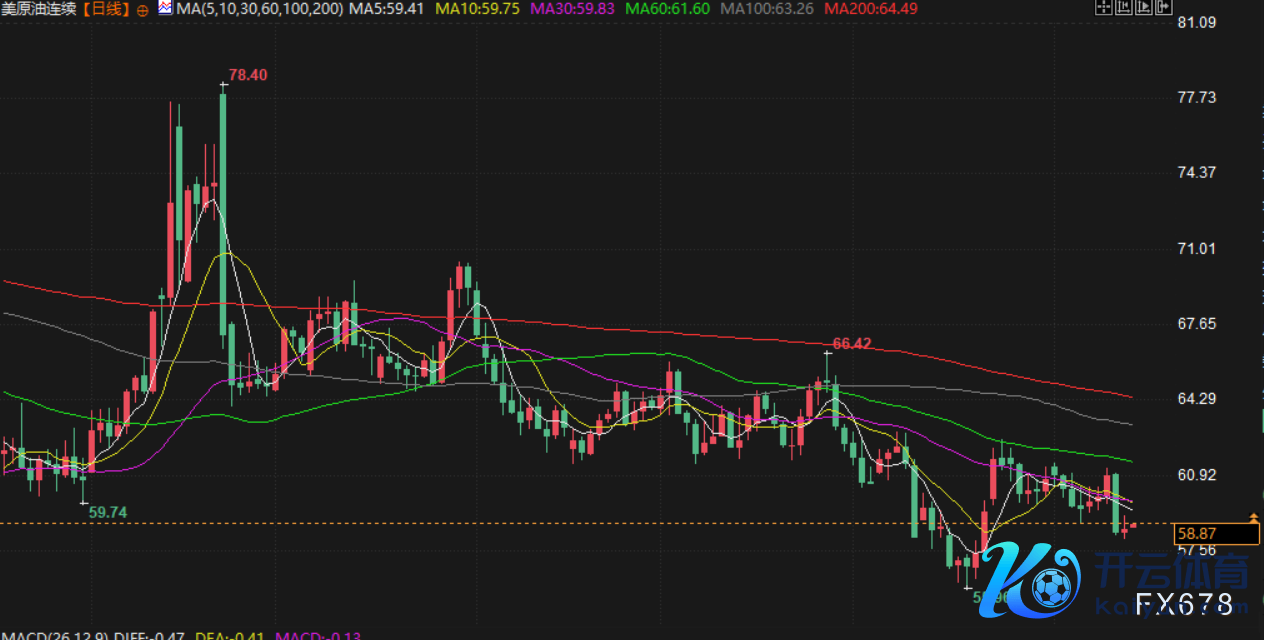
Task: Click the 78.40 high price marker
Action: 248,75
